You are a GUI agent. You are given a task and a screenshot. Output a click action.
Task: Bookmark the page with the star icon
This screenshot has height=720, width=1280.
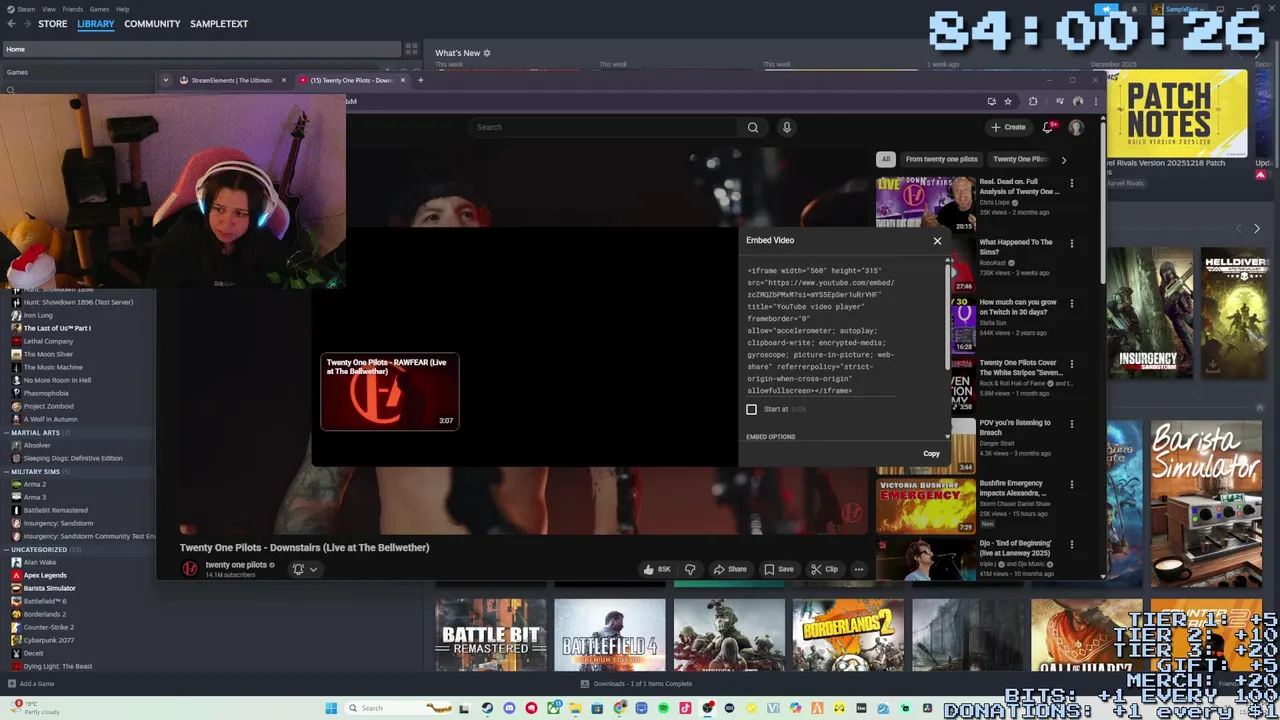point(1007,101)
